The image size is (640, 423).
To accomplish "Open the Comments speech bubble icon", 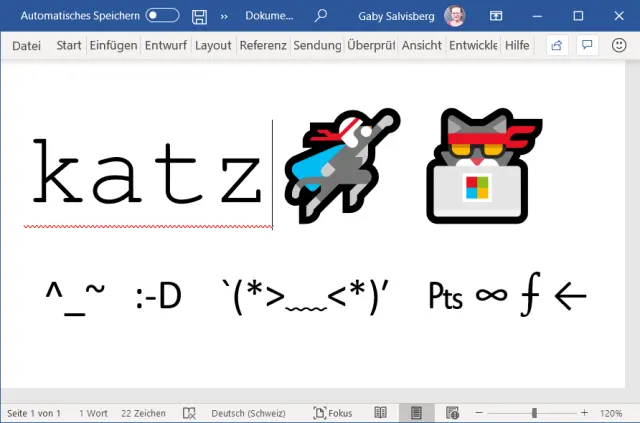I will point(587,45).
